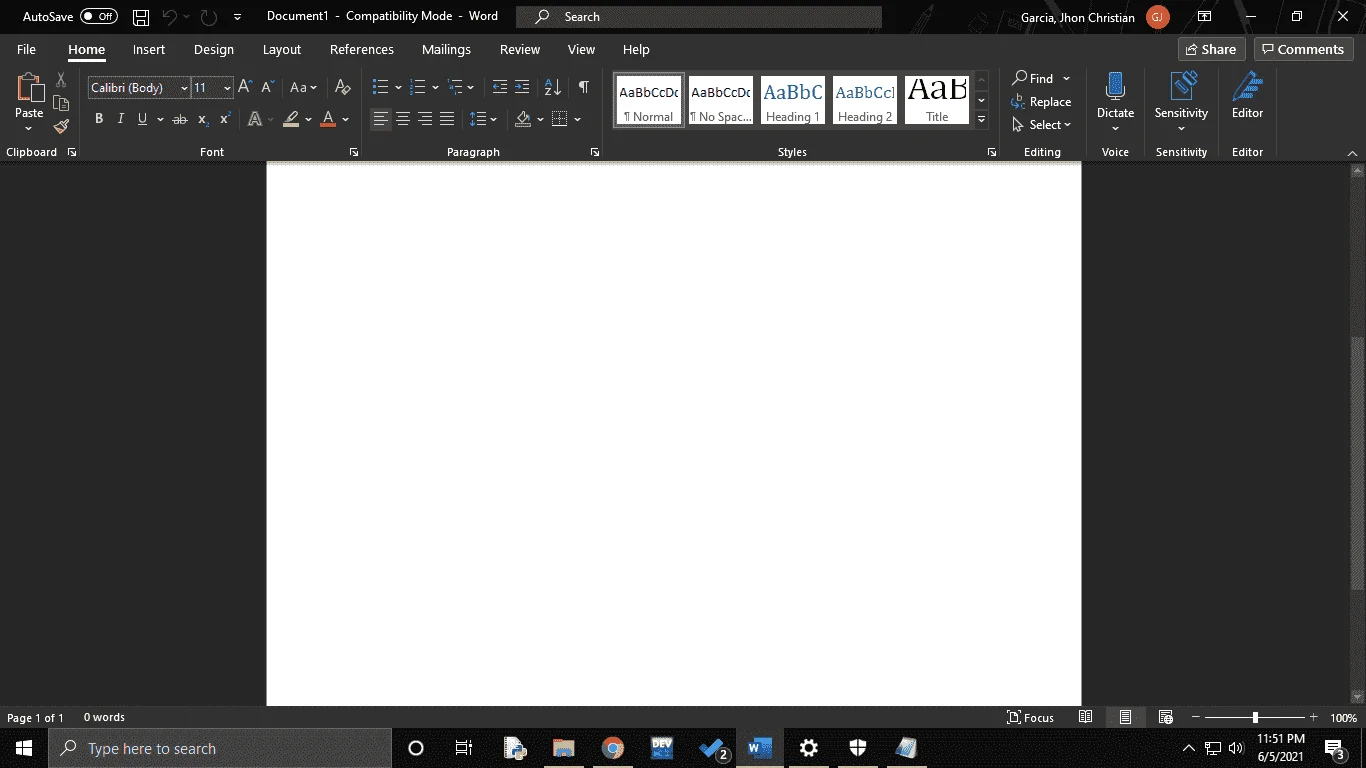Image resolution: width=1366 pixels, height=768 pixels.
Task: Turn on the AutoSave switch
Action: point(98,17)
